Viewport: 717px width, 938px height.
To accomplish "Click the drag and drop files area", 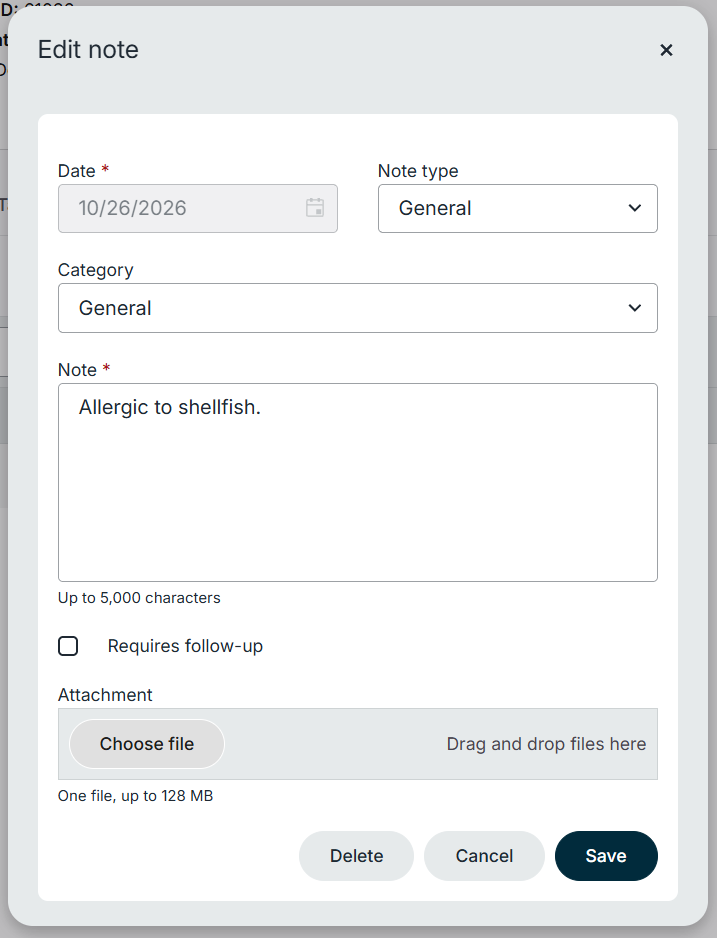I will coord(358,744).
